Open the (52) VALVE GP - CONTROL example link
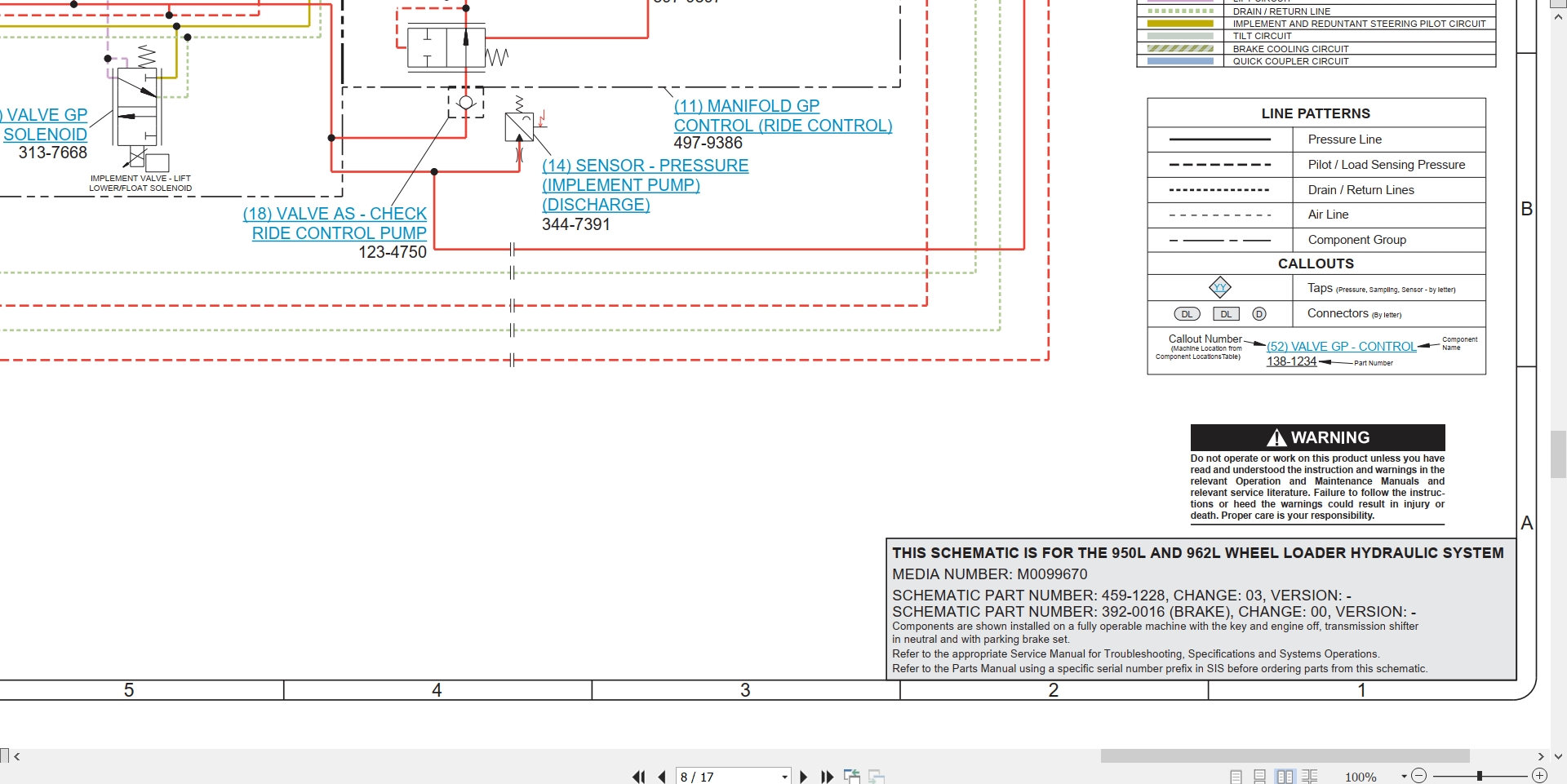The image size is (1567, 784). (1341, 347)
